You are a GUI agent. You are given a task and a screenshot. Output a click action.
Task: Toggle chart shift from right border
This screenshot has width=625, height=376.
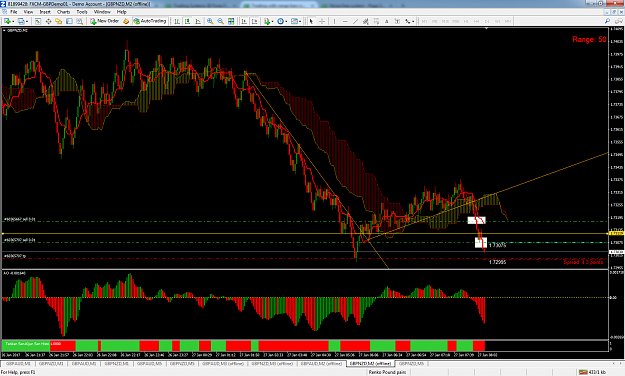(254, 21)
